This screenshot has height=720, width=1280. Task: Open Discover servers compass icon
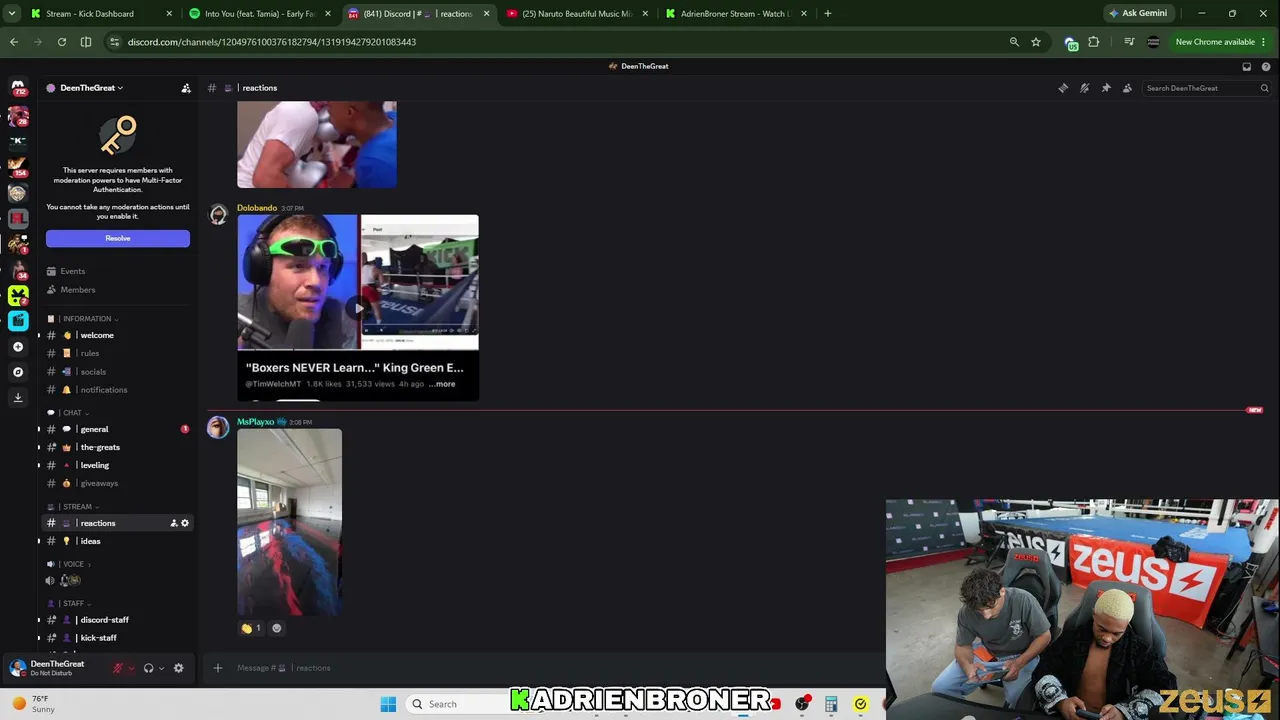(18, 372)
